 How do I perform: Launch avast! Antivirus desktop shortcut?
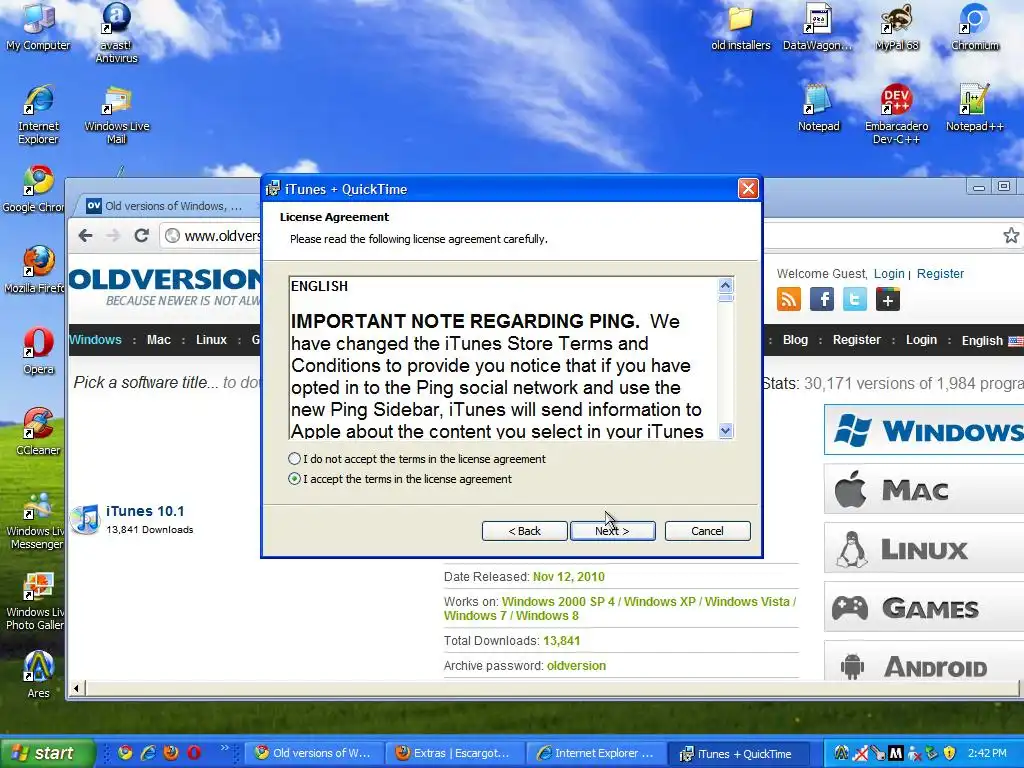116,31
